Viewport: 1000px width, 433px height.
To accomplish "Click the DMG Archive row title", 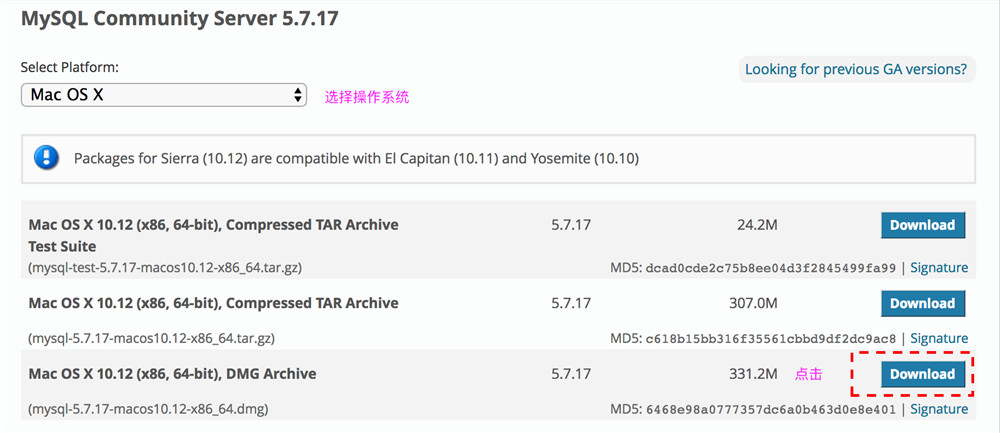I will click(172, 374).
